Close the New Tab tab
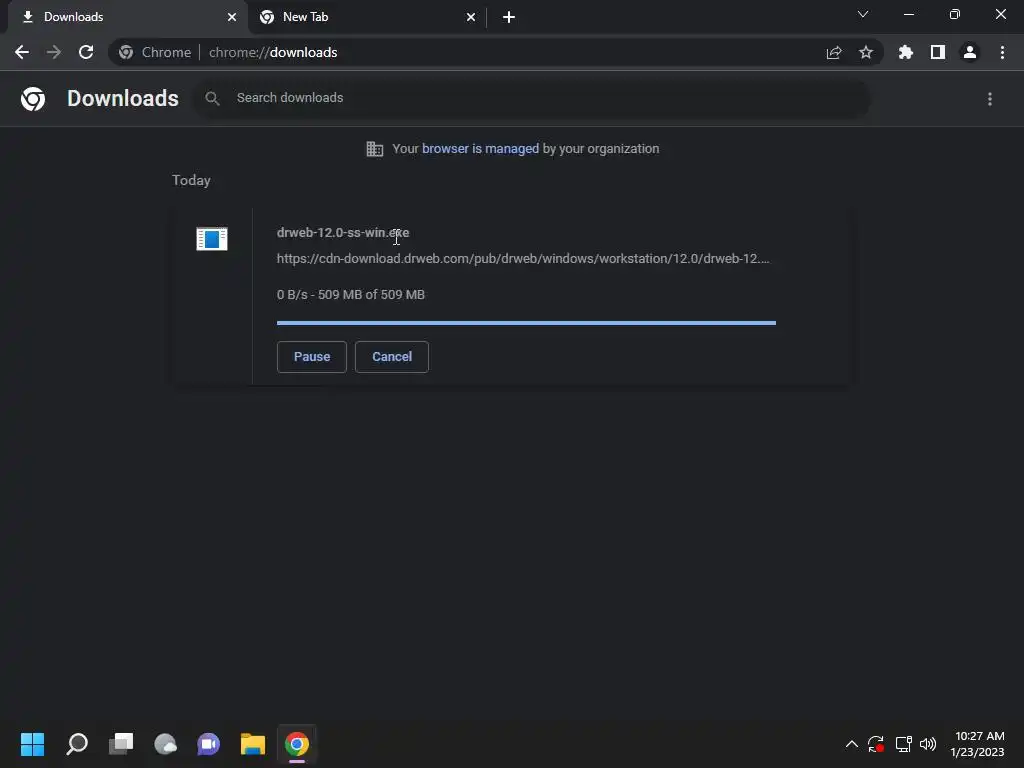1024x768 pixels. coord(471,17)
